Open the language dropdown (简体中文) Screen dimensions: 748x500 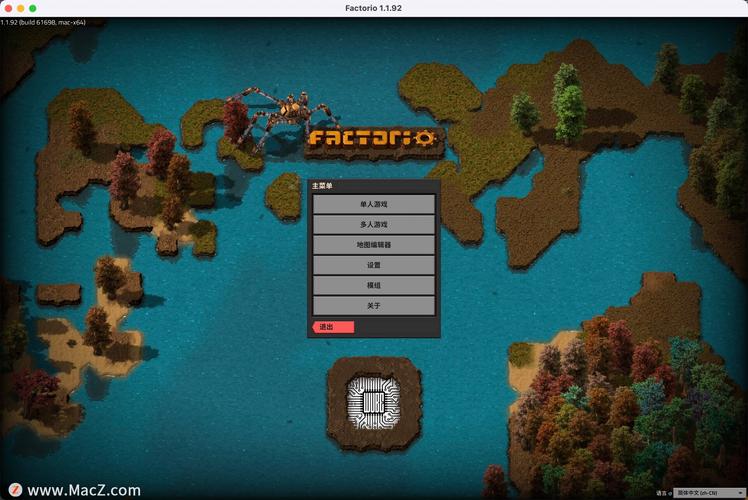pos(710,493)
